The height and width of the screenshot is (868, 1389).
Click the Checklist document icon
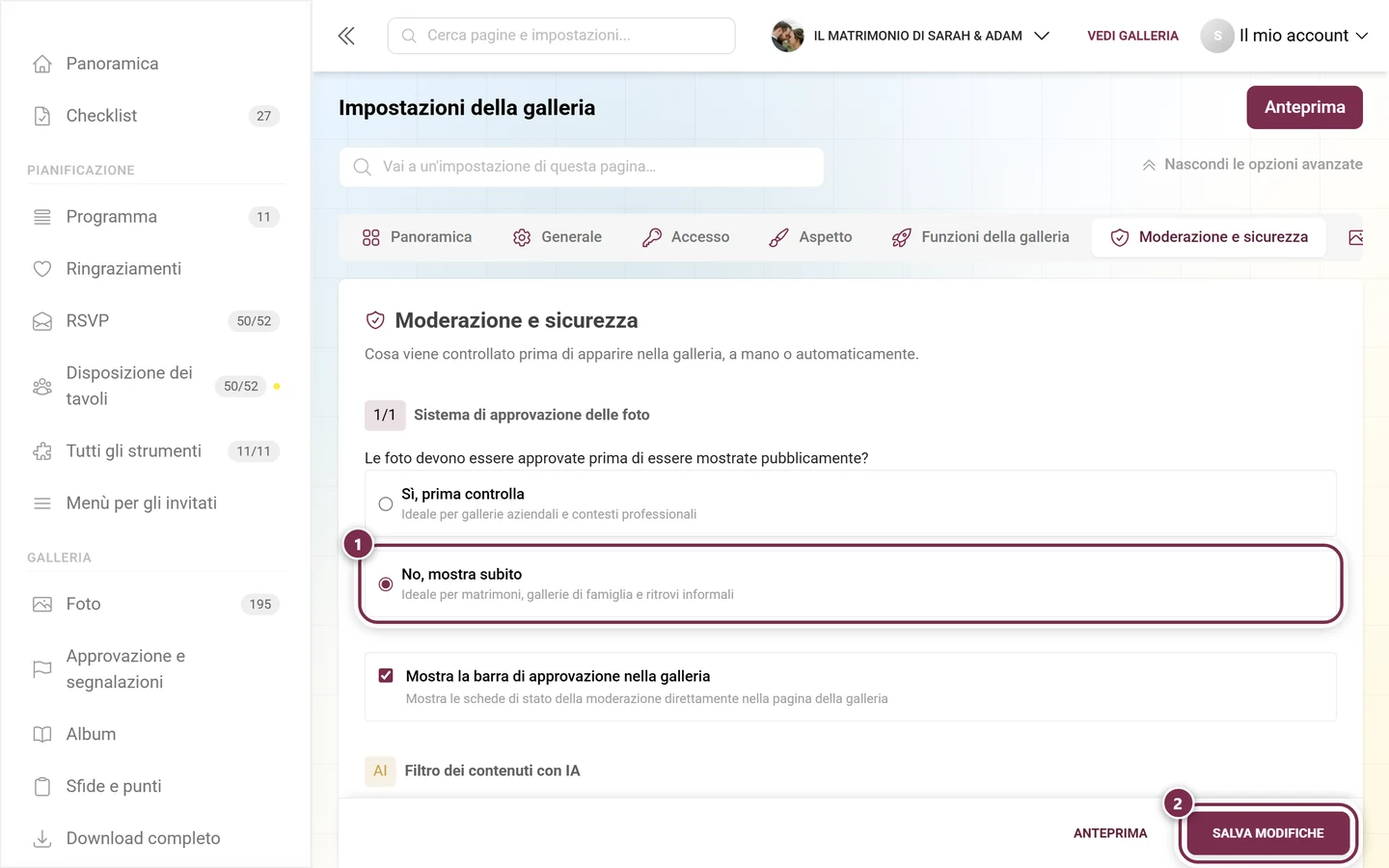tap(42, 116)
